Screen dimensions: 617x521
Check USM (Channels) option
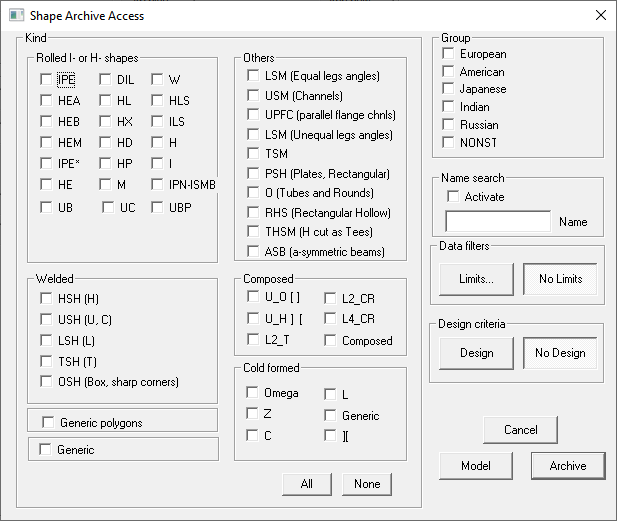[x=253, y=95]
